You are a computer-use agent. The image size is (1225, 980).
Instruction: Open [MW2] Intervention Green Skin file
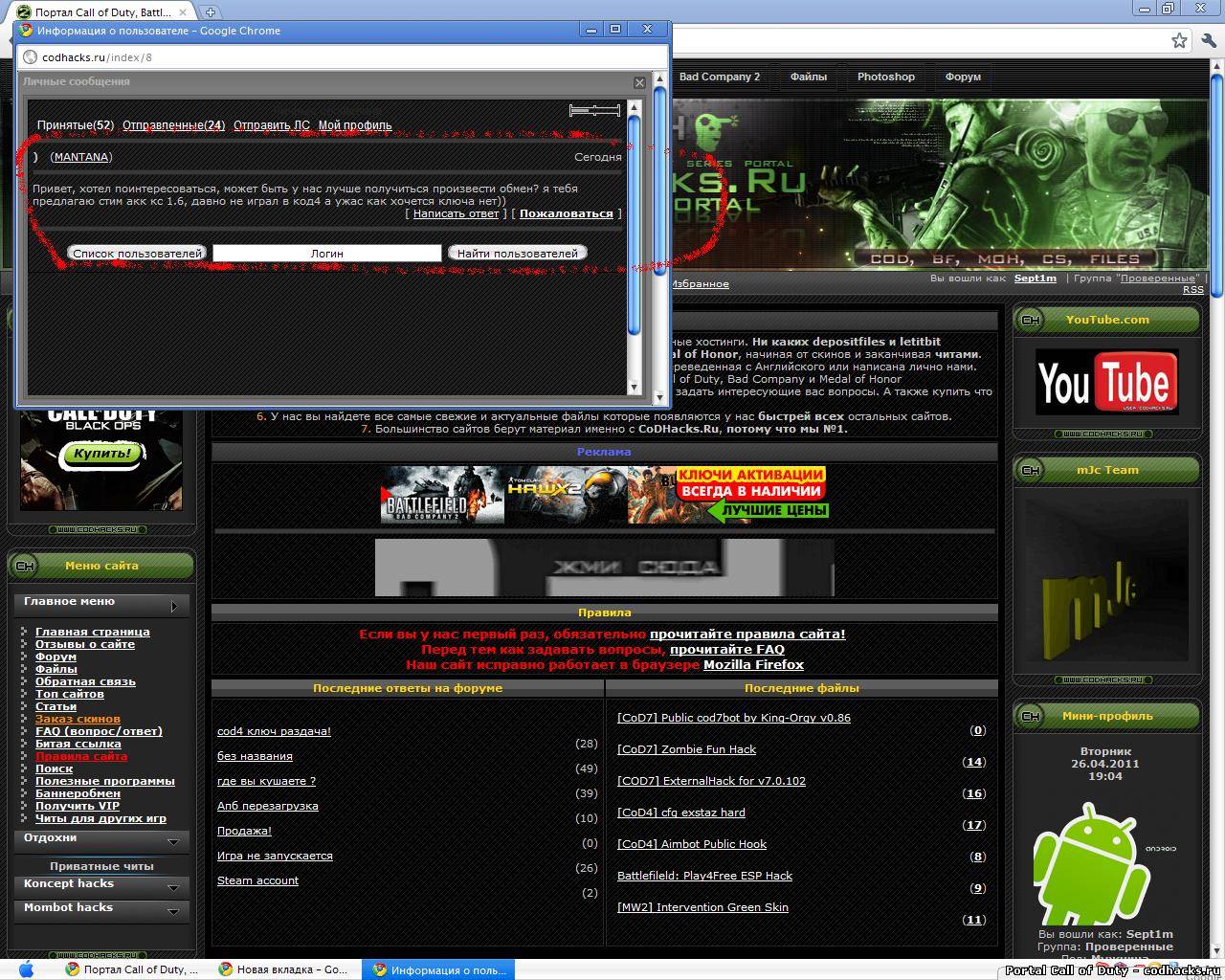click(702, 907)
